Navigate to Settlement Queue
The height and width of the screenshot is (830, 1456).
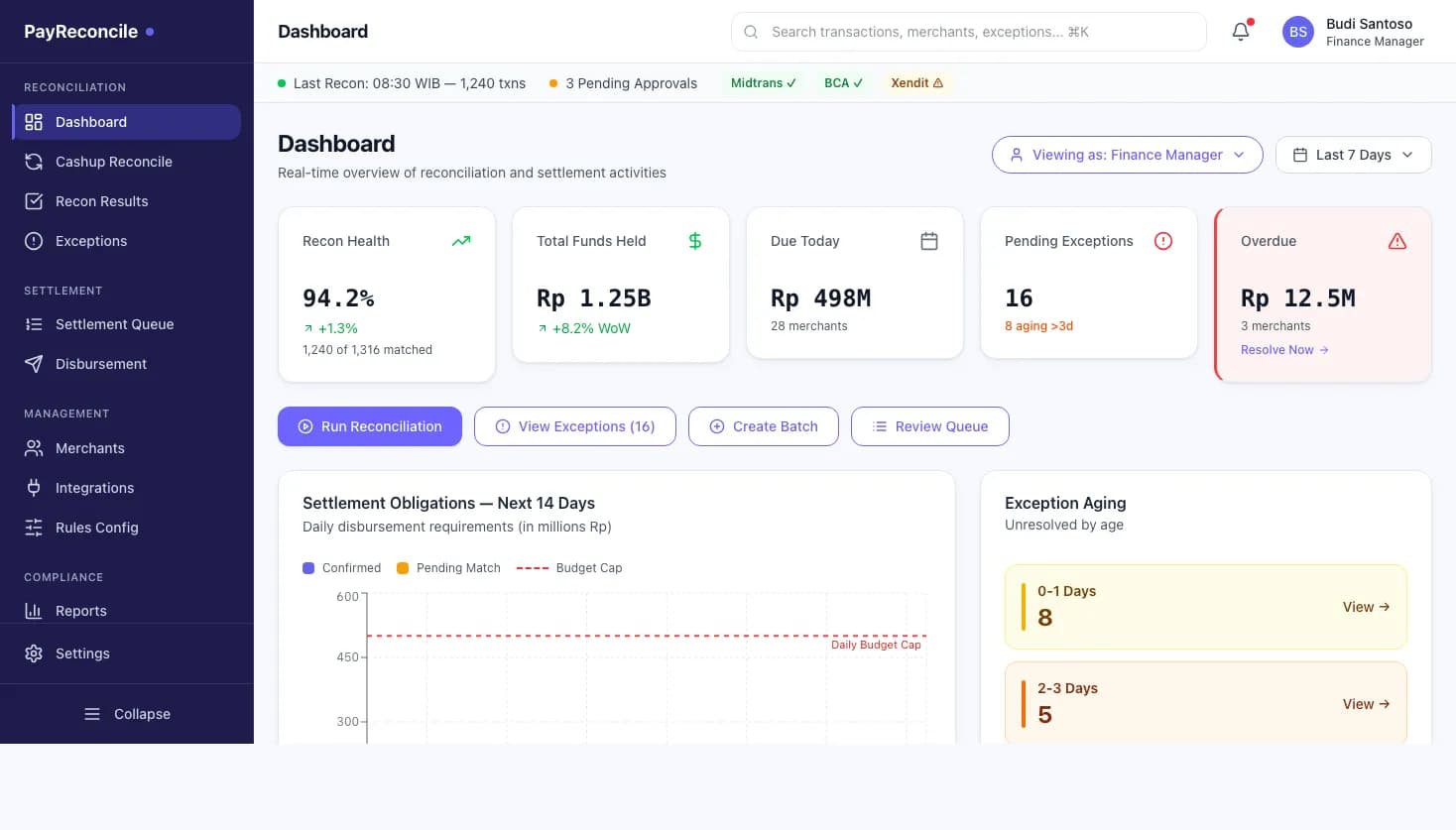114,324
